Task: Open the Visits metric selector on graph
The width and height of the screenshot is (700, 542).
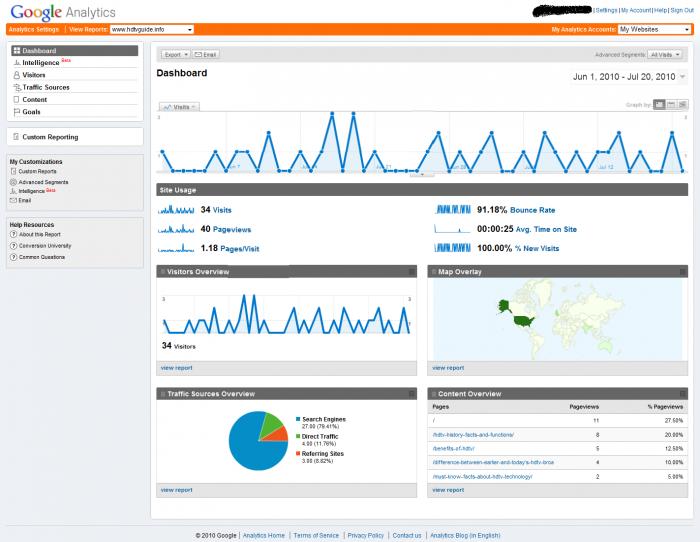Action: coord(179,107)
